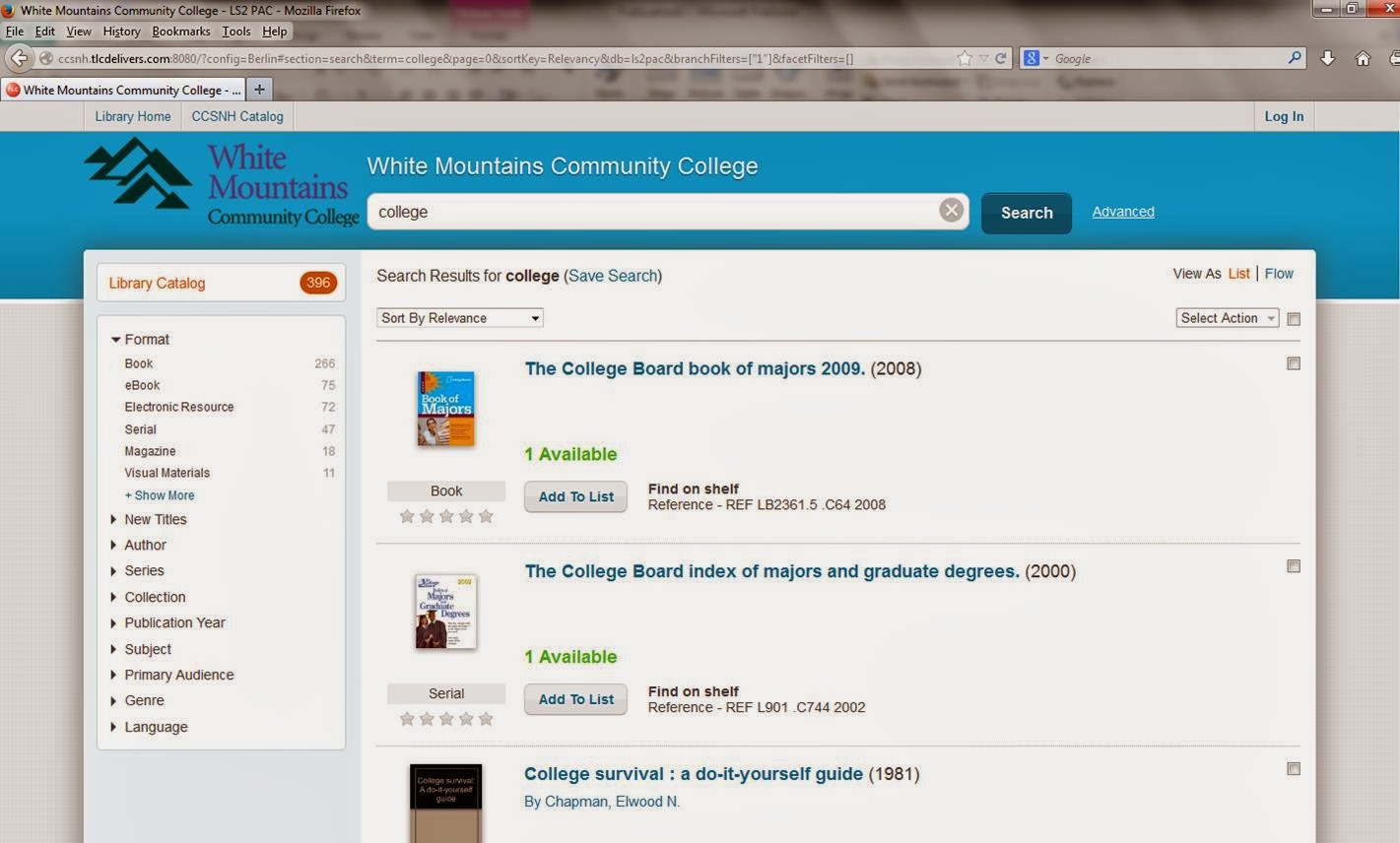Open the Select Action dropdown
This screenshot has height=843, width=1400.
tap(1228, 318)
